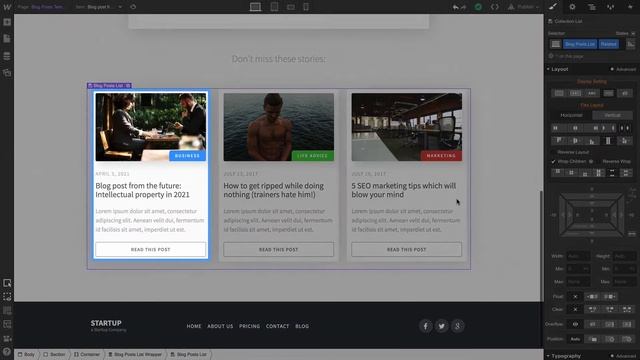Open the Element Settings gear tab
The height and width of the screenshot is (360, 640).
(x=572, y=7)
